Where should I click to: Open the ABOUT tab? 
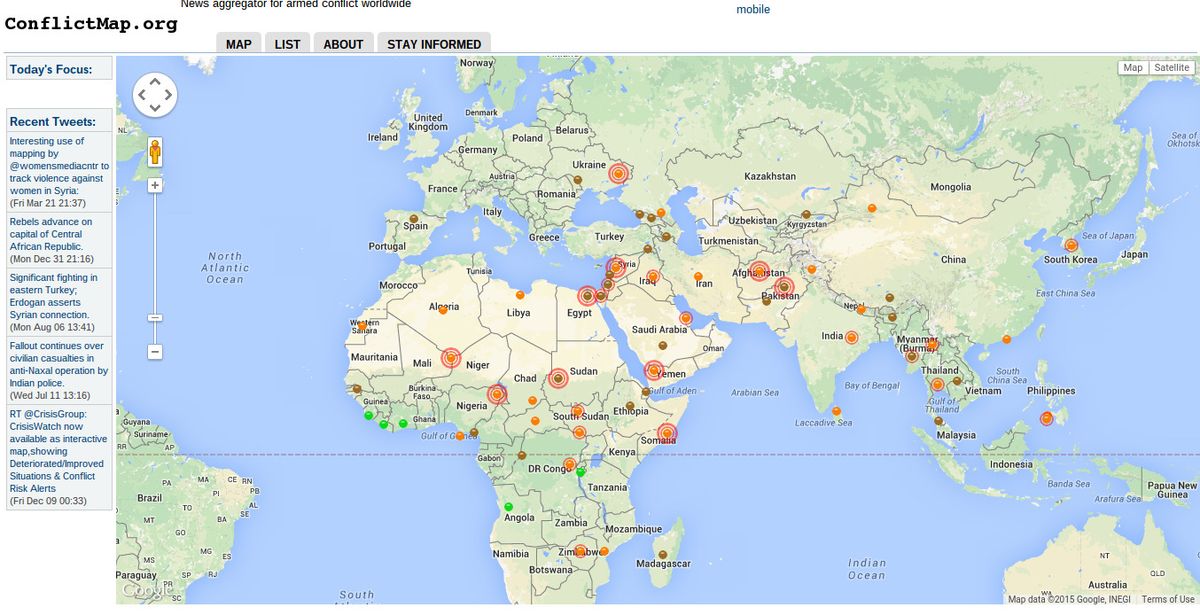[x=343, y=43]
